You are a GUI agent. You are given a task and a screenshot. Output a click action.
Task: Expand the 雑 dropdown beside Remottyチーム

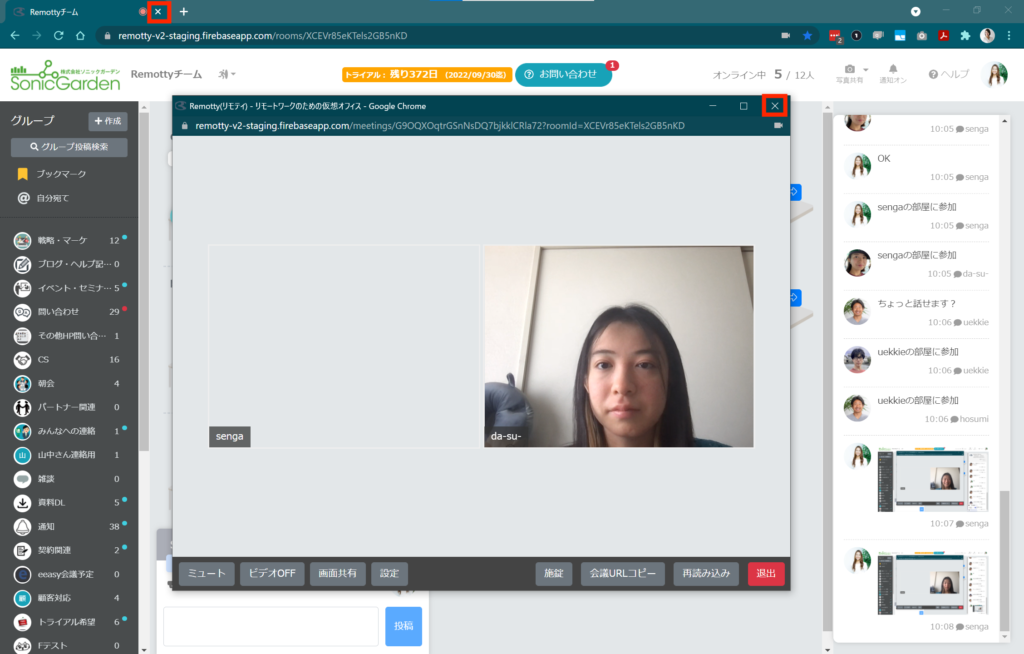tap(227, 74)
